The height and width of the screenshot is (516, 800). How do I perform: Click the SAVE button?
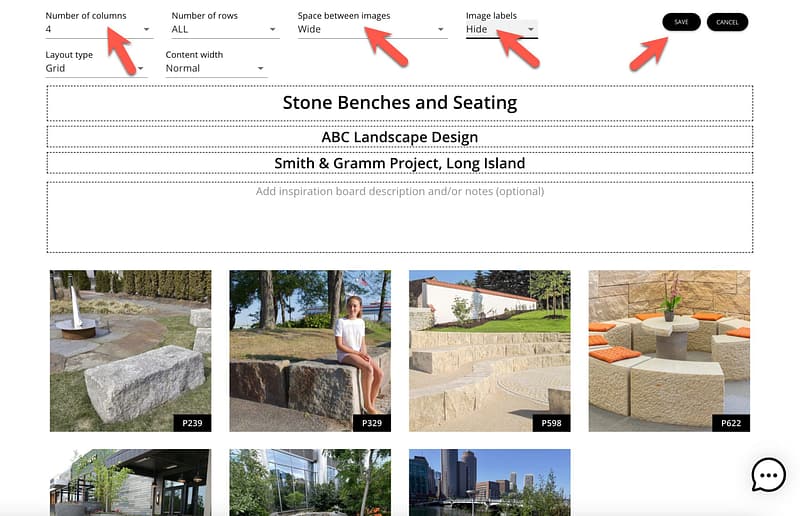point(681,22)
